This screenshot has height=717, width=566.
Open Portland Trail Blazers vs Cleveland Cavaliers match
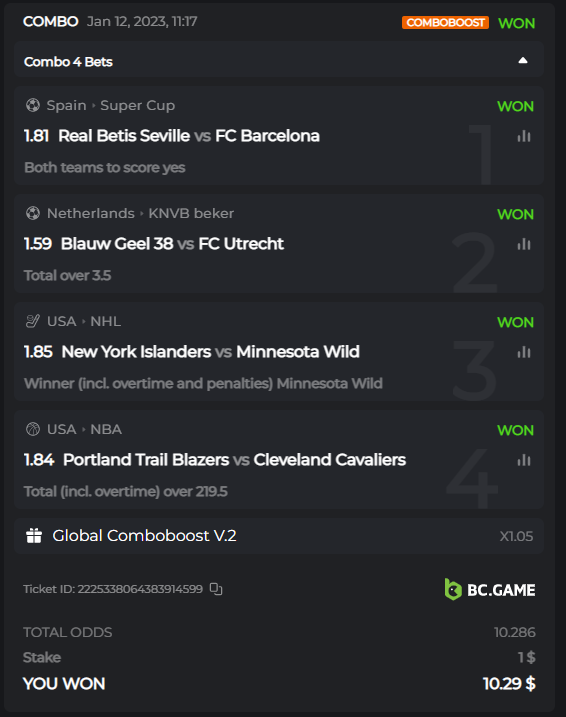click(234, 460)
